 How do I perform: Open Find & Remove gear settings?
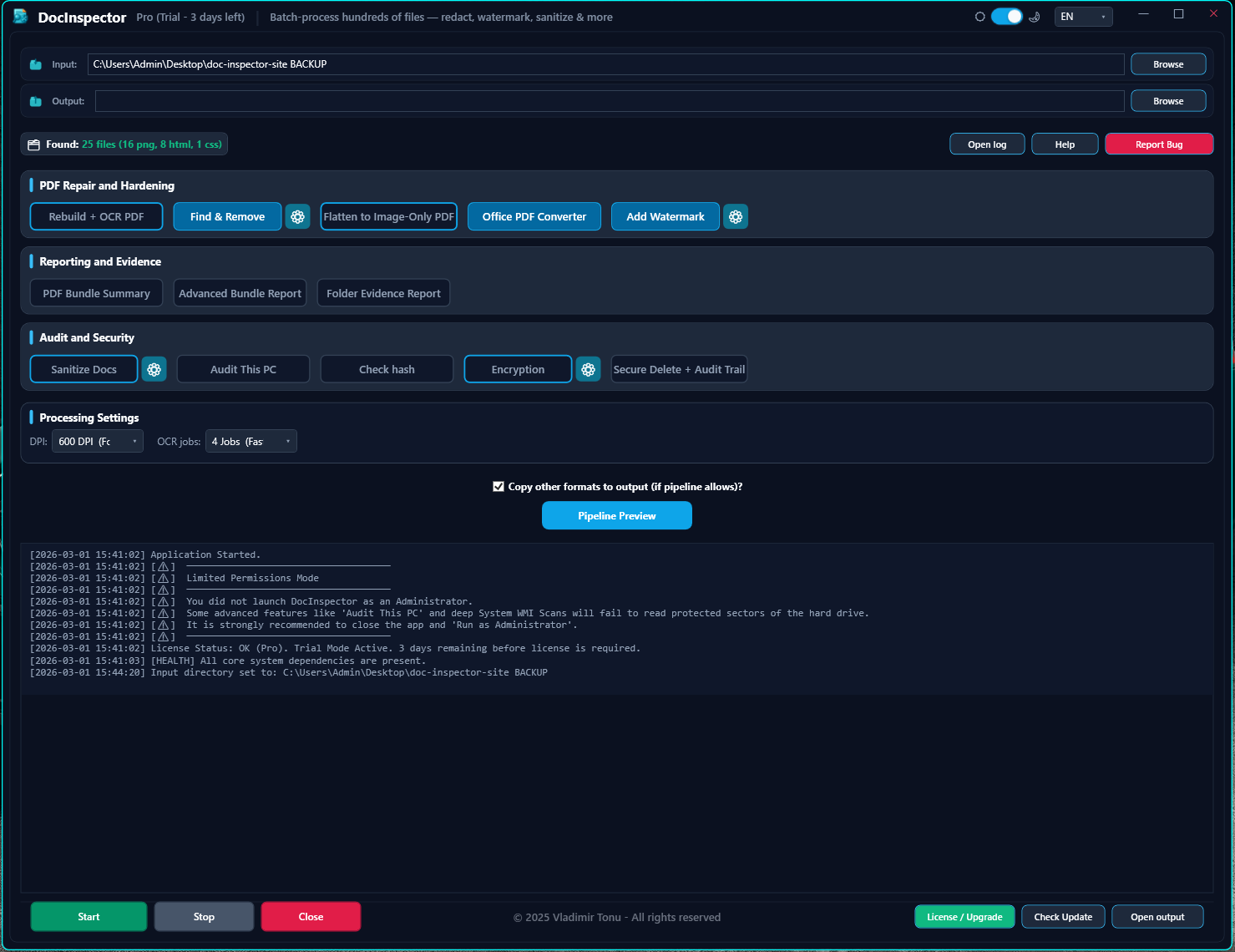click(298, 216)
